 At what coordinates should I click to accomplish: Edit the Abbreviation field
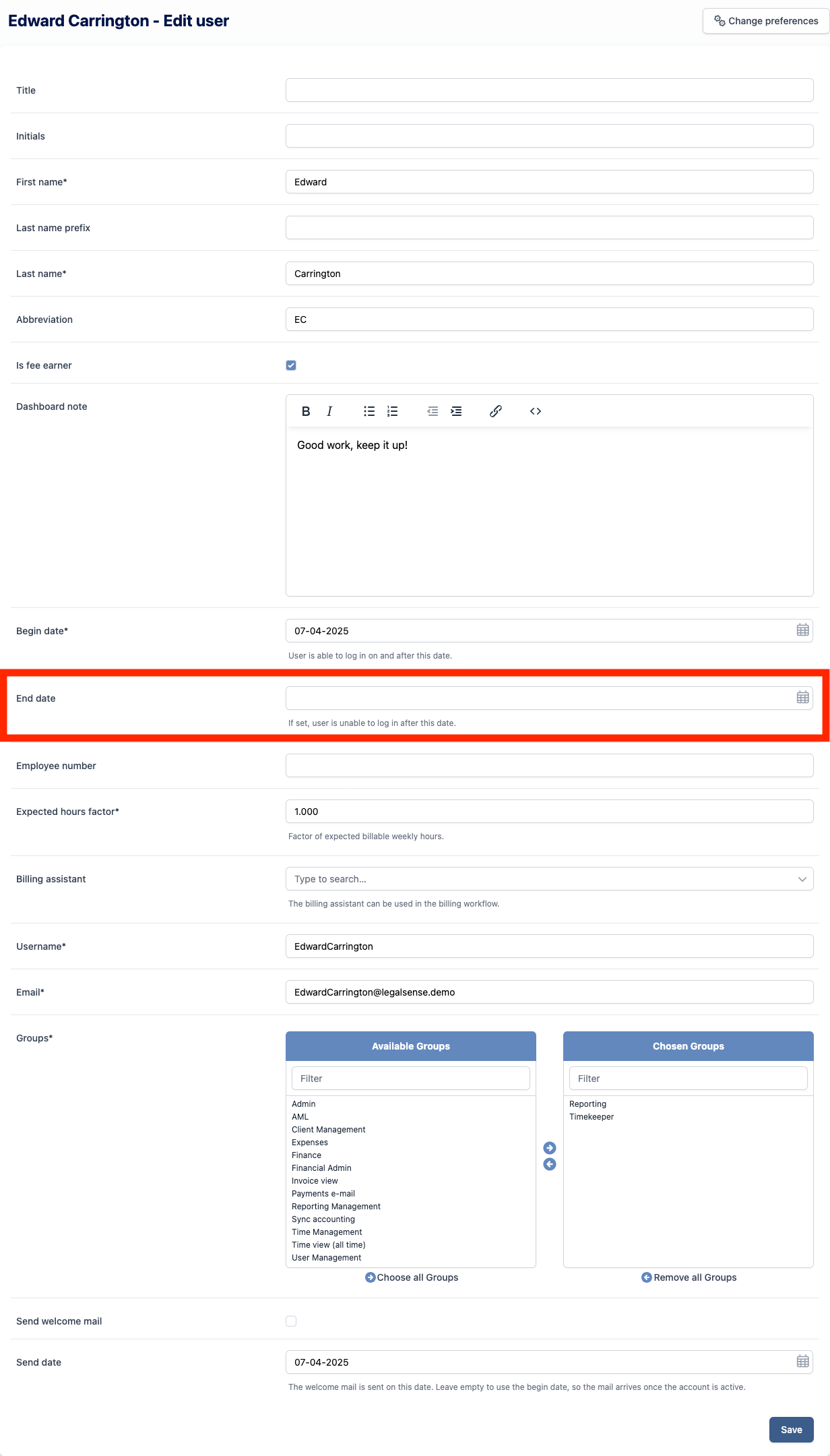click(550, 320)
